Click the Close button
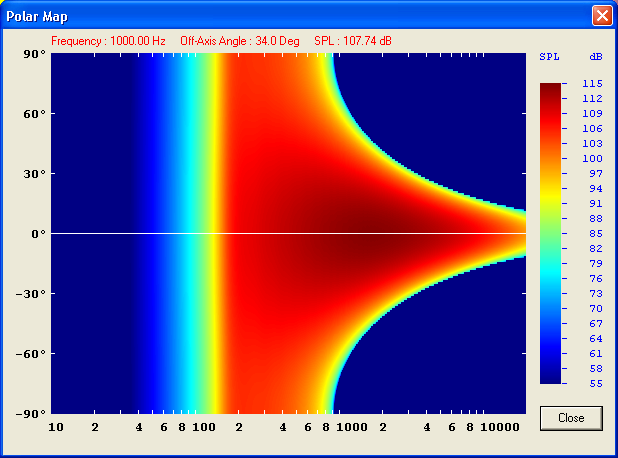This screenshot has width=618, height=458. (x=571, y=418)
